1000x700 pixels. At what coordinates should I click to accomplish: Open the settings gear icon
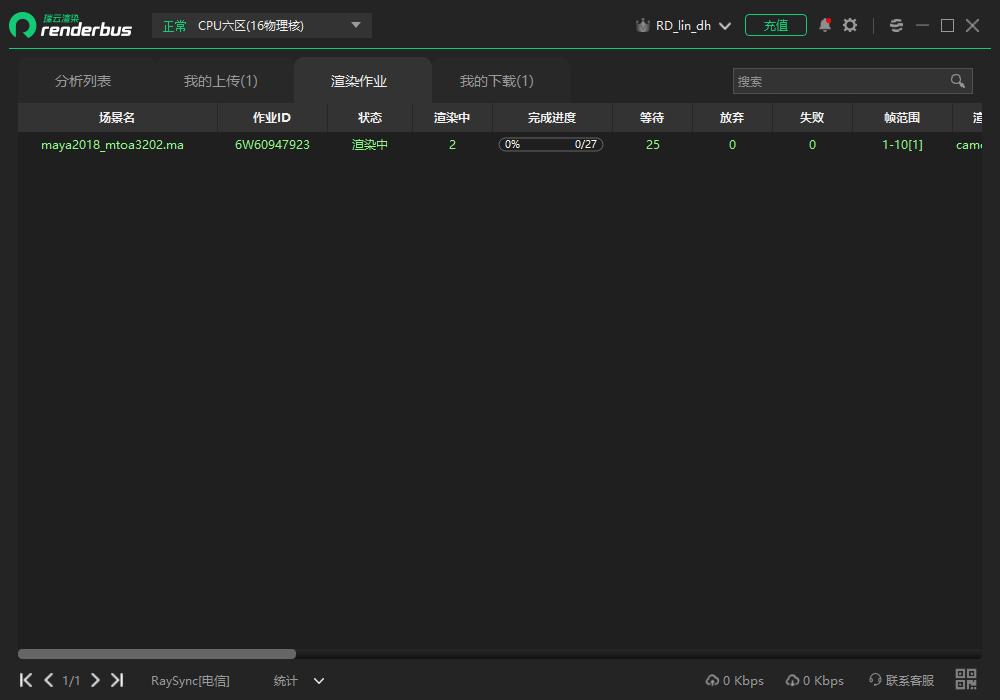click(x=849, y=25)
